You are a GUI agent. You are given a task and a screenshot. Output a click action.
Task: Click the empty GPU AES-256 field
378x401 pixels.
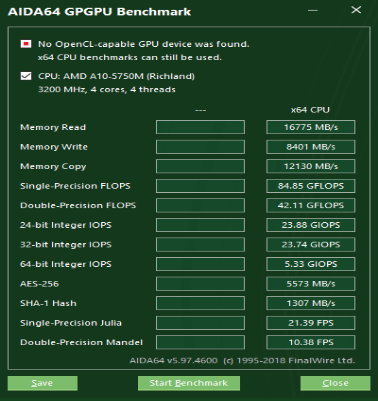[200, 284]
